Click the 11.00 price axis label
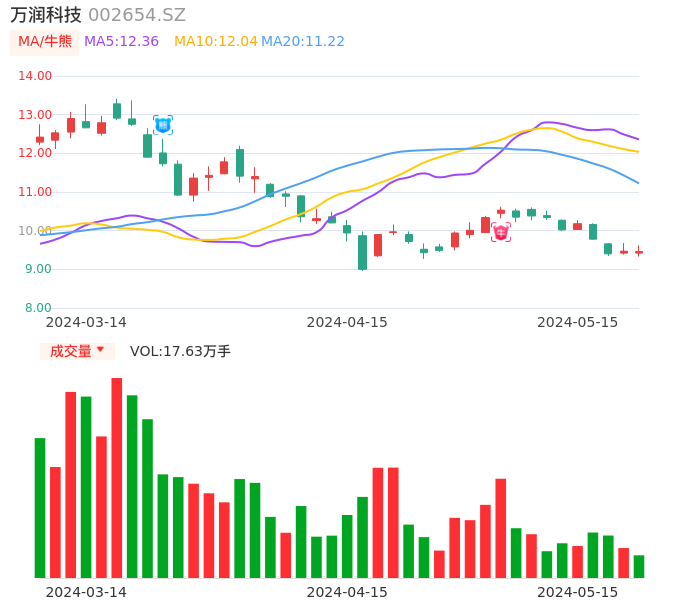The height and width of the screenshot is (606, 686). [x=35, y=192]
